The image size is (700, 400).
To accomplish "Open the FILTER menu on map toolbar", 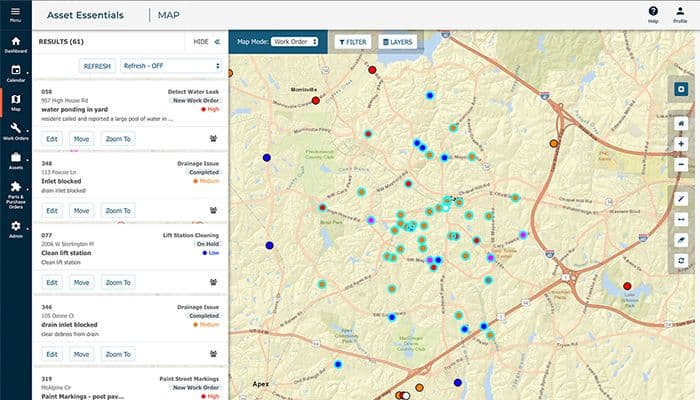I will pyautogui.click(x=352, y=42).
